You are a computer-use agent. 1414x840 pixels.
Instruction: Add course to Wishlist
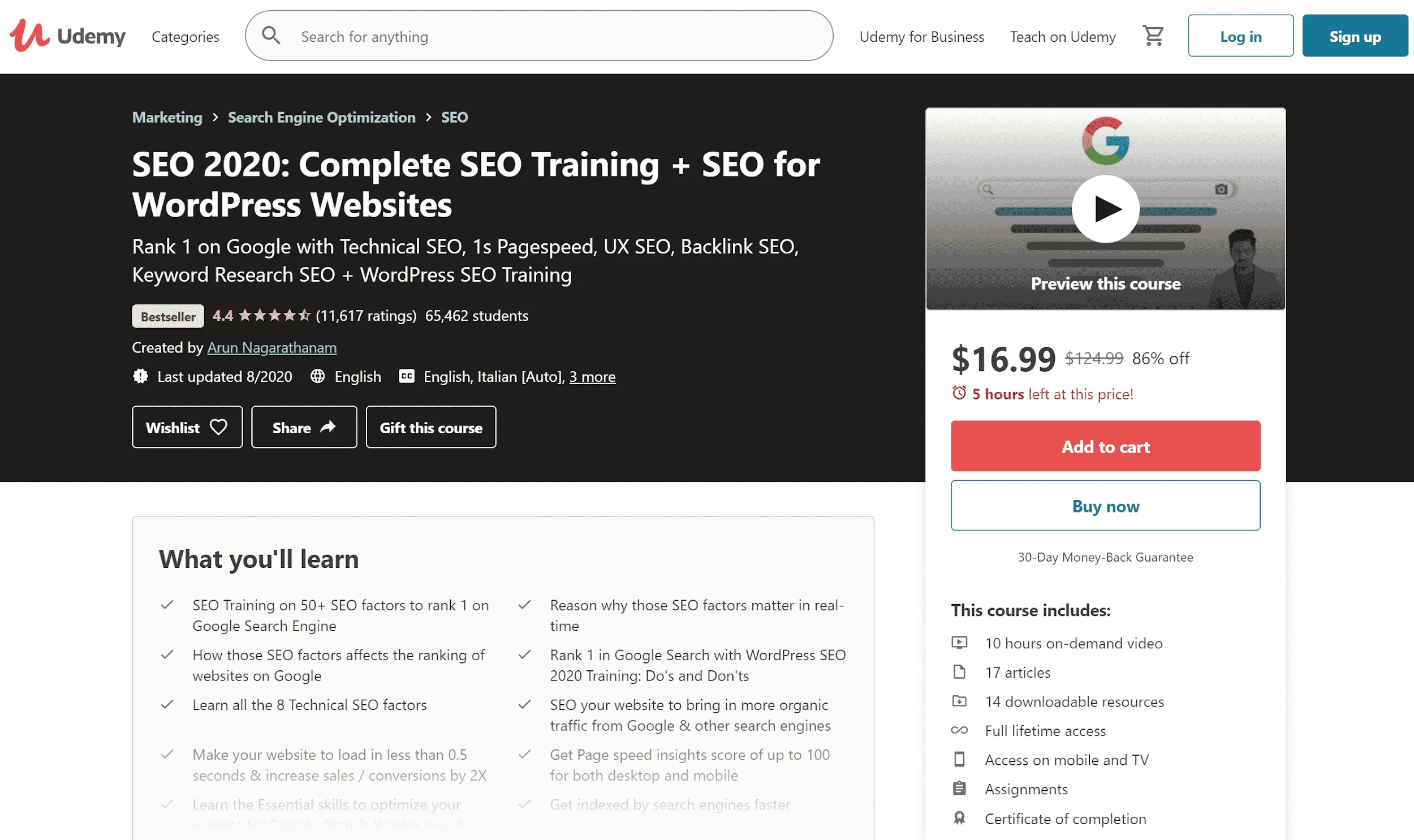pyautogui.click(x=187, y=427)
